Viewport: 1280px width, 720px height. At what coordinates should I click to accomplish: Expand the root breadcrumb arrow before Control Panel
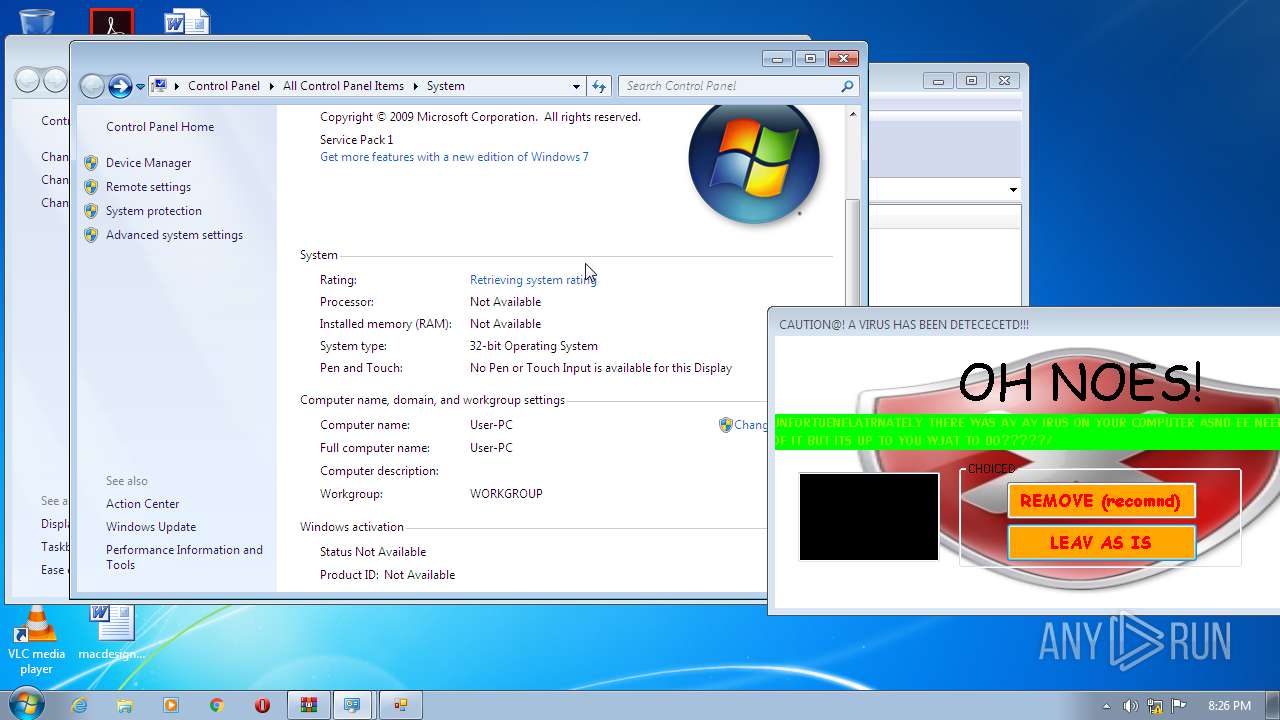pyautogui.click(x=177, y=86)
